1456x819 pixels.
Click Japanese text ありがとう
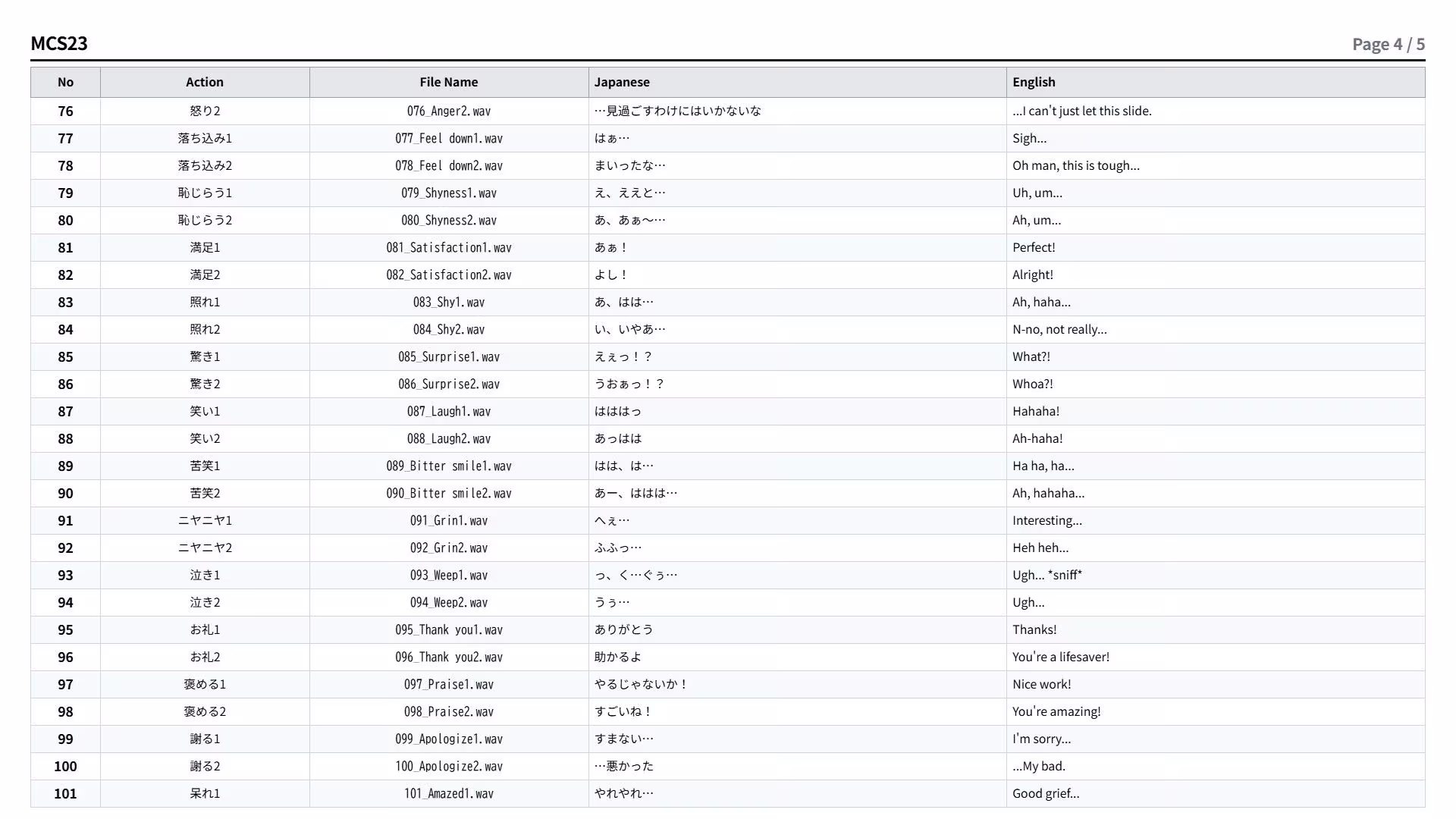click(623, 630)
